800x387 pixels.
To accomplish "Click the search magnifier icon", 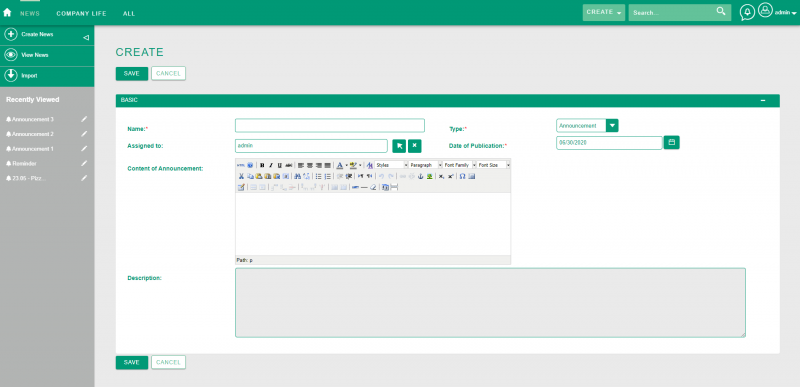I will pyautogui.click(x=721, y=12).
